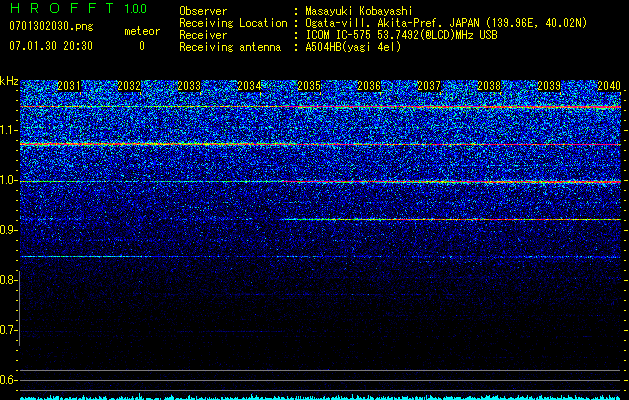Click the kHz axis unit label
This screenshot has height=400, width=629.
[9, 81]
